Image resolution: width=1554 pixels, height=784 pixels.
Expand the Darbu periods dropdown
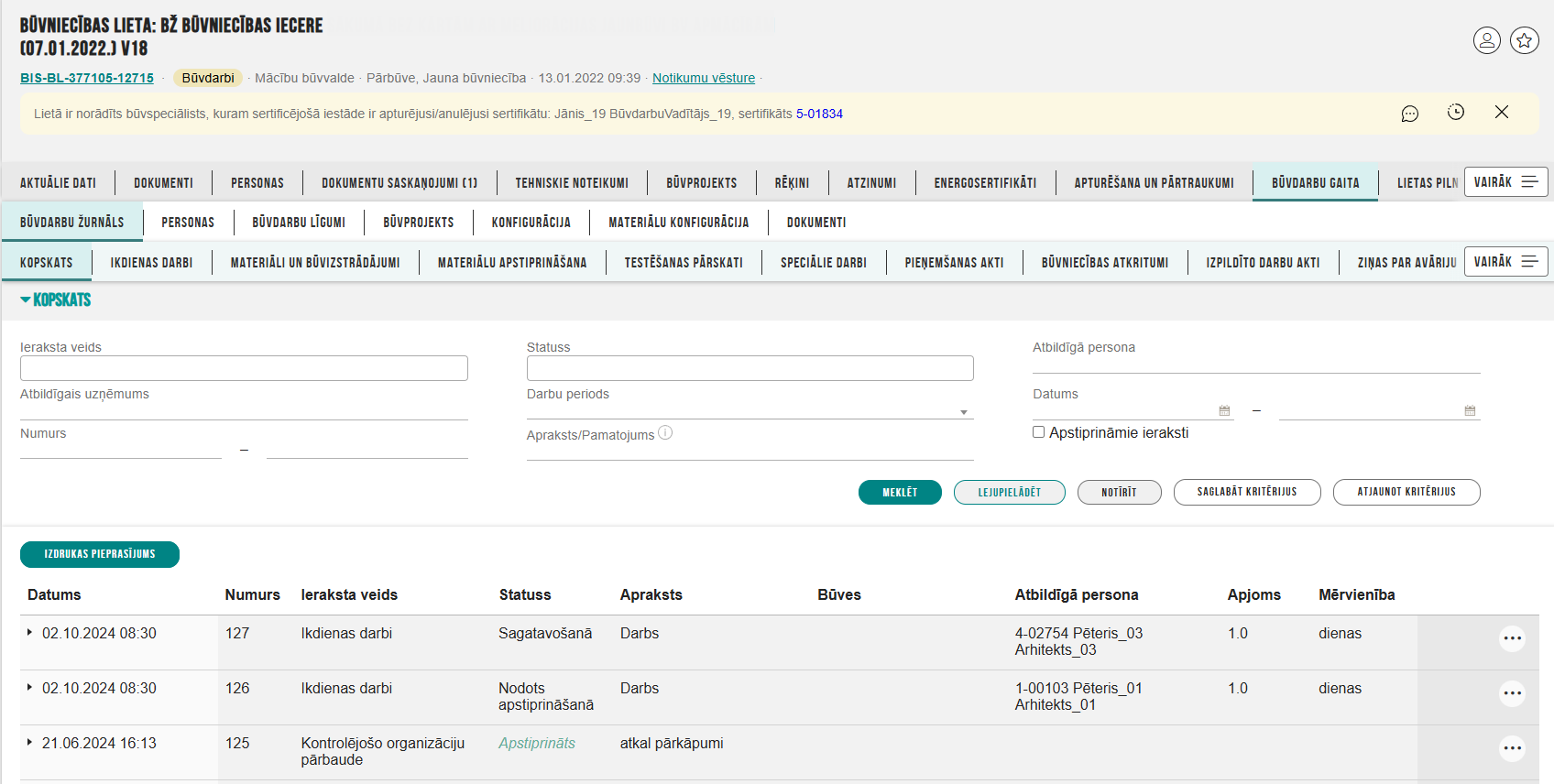coord(963,412)
